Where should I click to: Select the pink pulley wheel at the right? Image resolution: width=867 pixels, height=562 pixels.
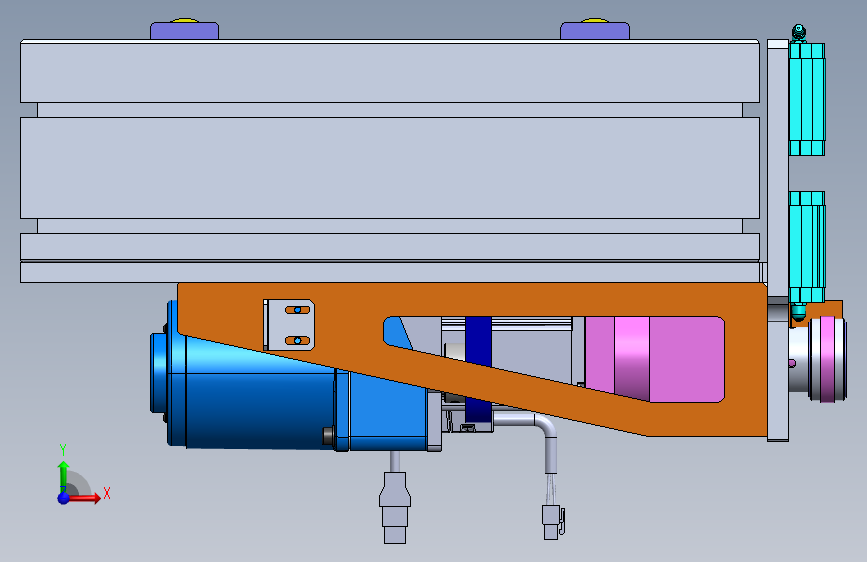click(x=827, y=360)
